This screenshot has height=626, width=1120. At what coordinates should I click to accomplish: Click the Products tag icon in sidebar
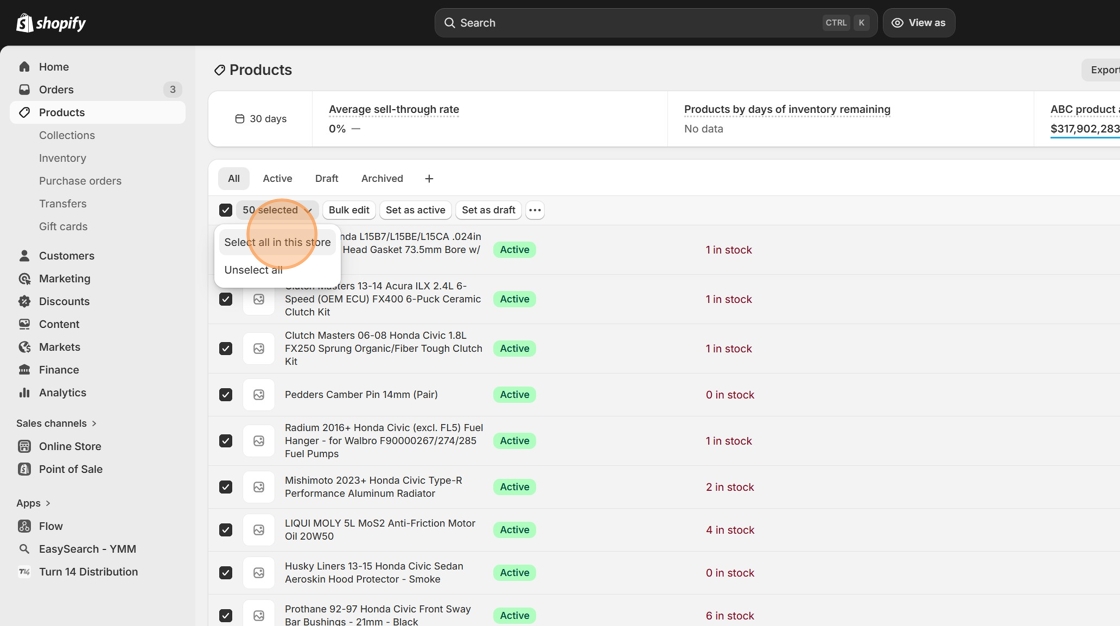pyautogui.click(x=24, y=112)
